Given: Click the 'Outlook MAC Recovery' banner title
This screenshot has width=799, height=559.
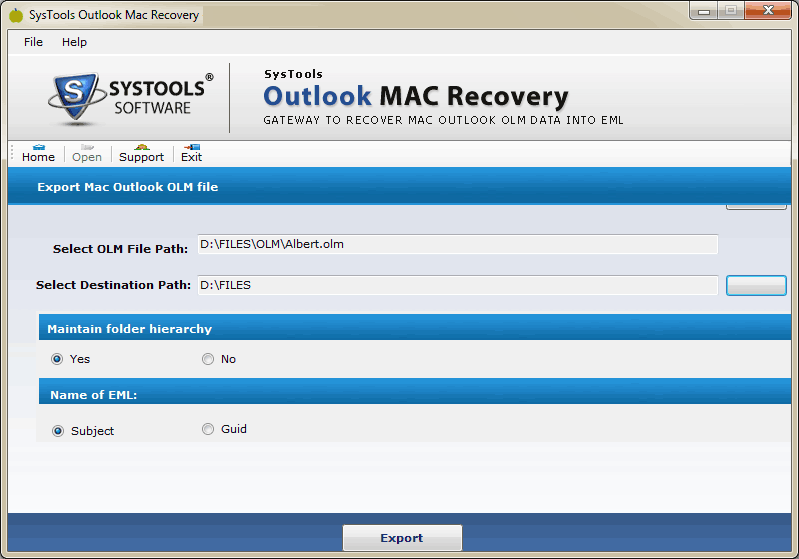Looking at the screenshot, I should 416,96.
